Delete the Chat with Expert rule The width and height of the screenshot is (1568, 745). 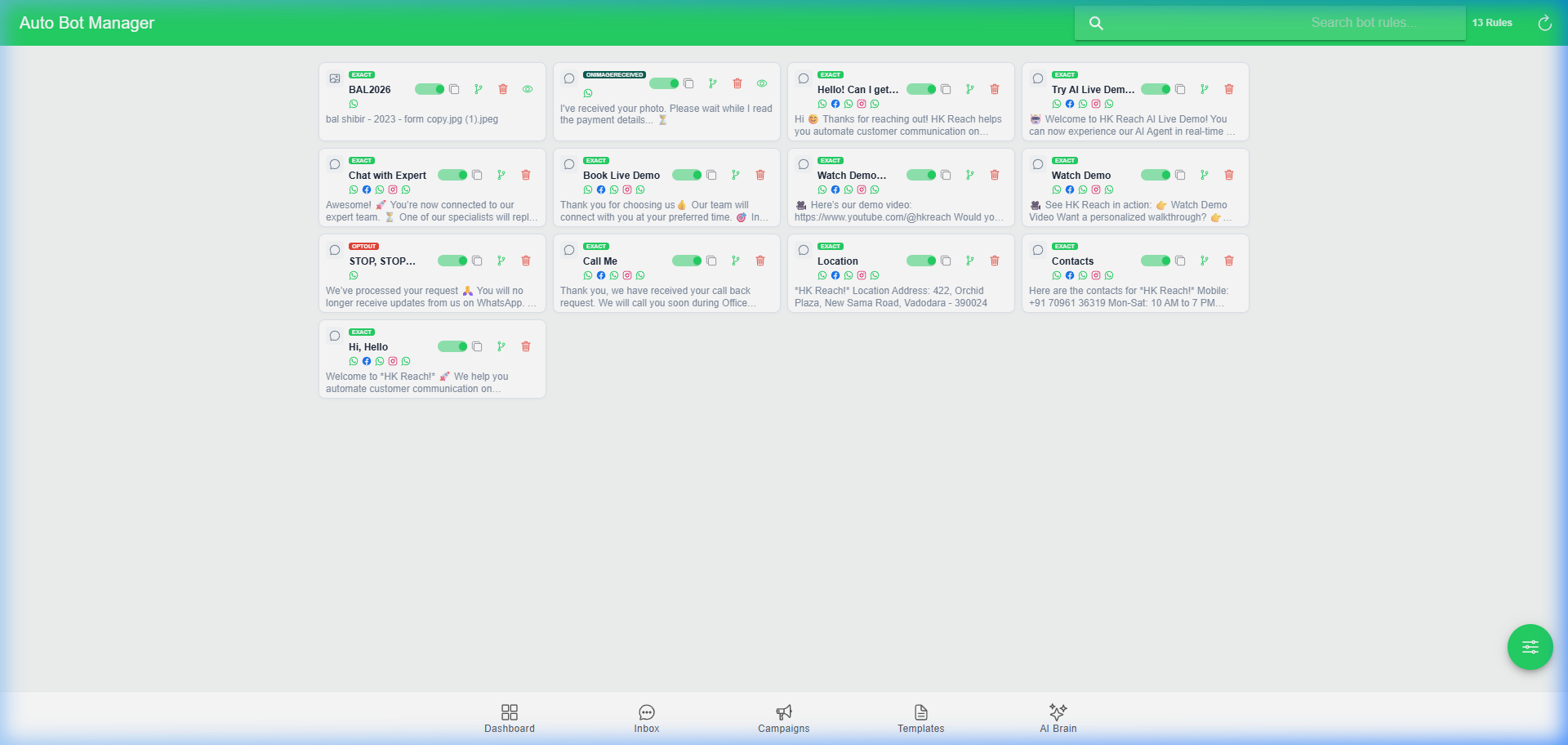[526, 175]
